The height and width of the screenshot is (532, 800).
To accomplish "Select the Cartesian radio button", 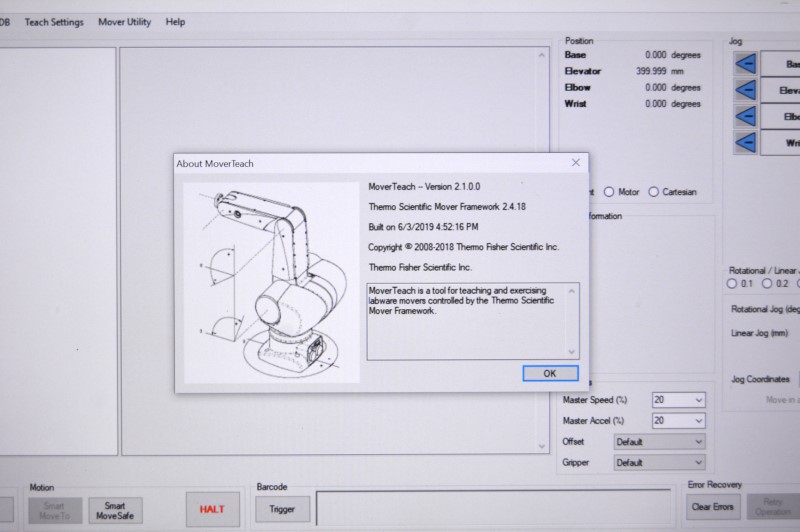I will coord(654,192).
